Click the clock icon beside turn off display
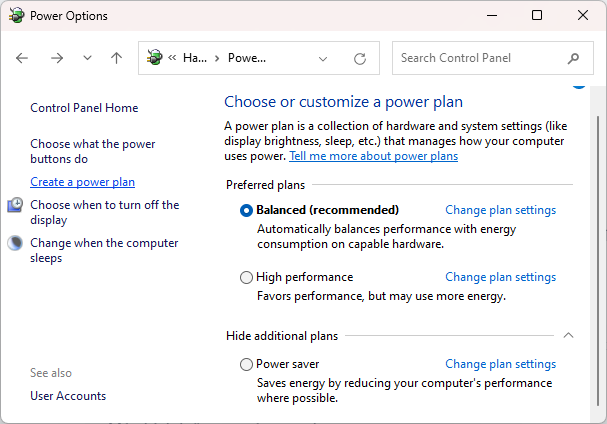 (16, 205)
